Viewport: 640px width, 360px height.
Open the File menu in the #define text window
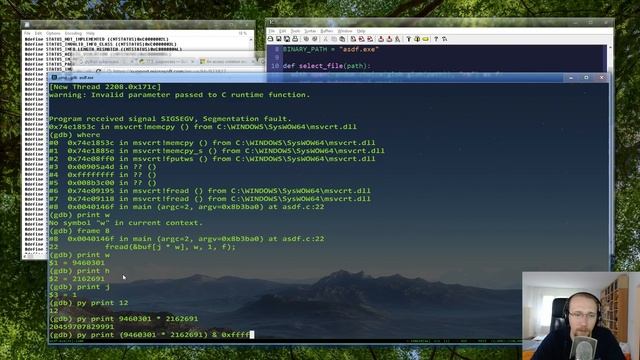(27, 33)
